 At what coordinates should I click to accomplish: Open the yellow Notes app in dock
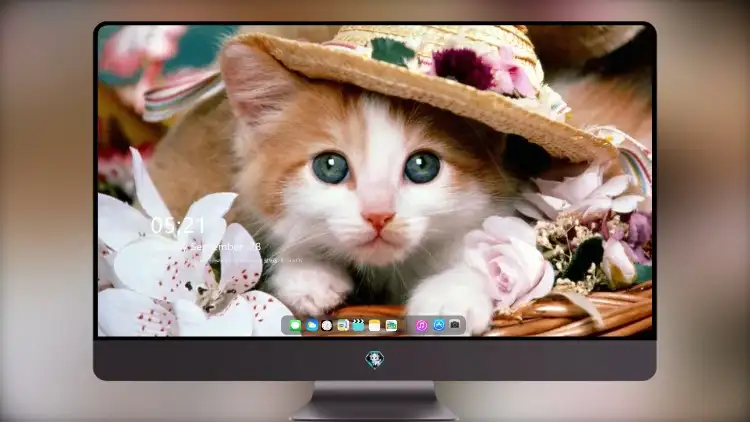click(375, 326)
